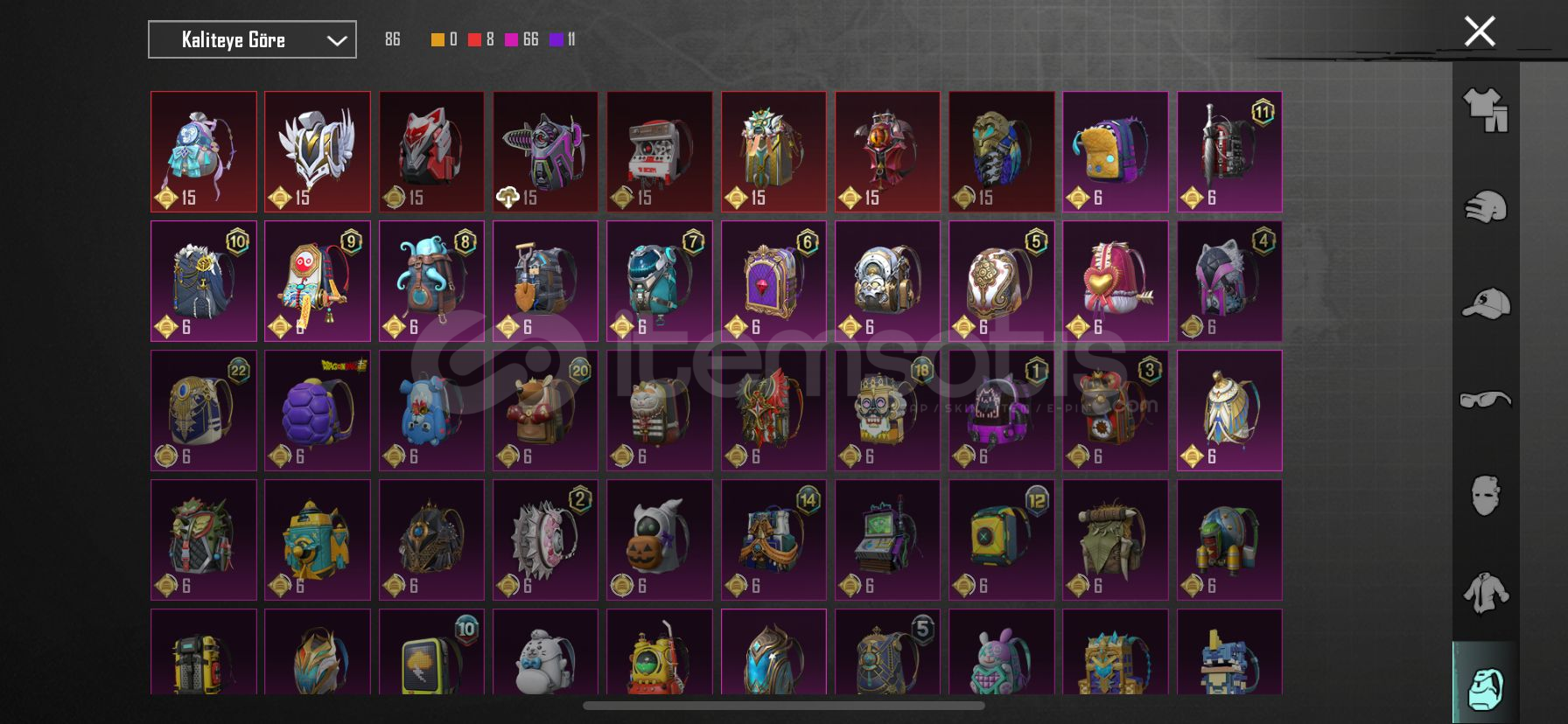This screenshot has width=1568, height=724.
Task: Choose the ghost pumpkin backpack
Action: pos(659,540)
